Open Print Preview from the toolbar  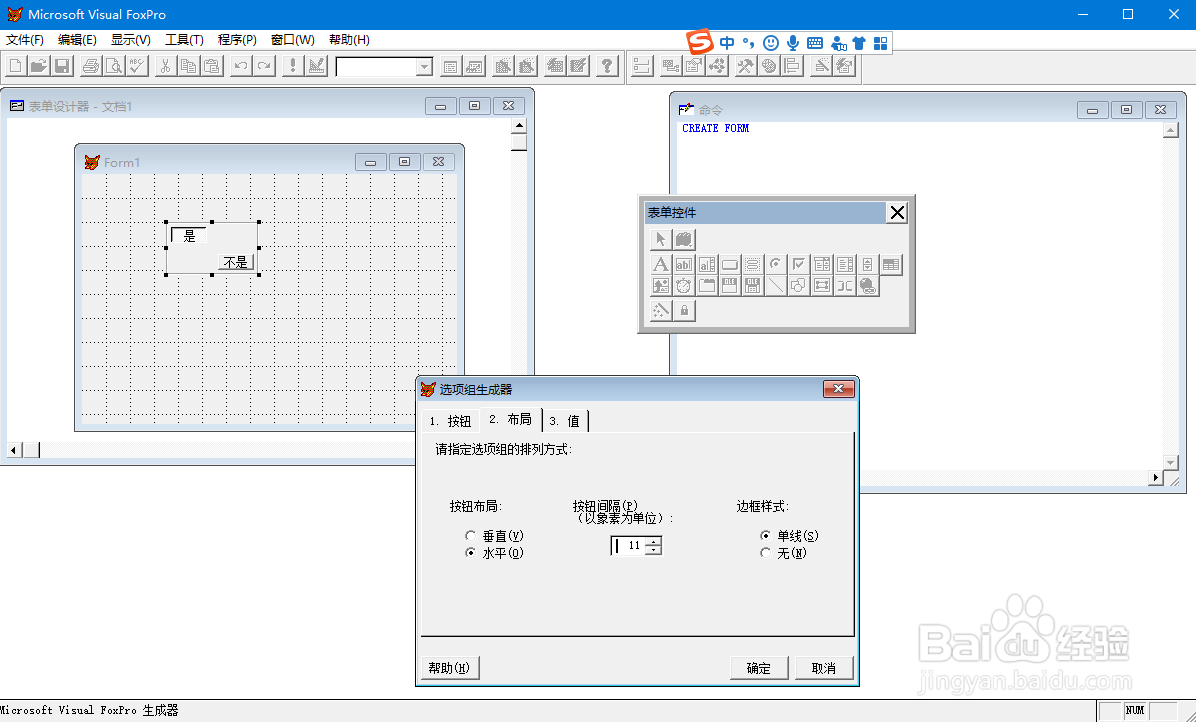point(114,66)
